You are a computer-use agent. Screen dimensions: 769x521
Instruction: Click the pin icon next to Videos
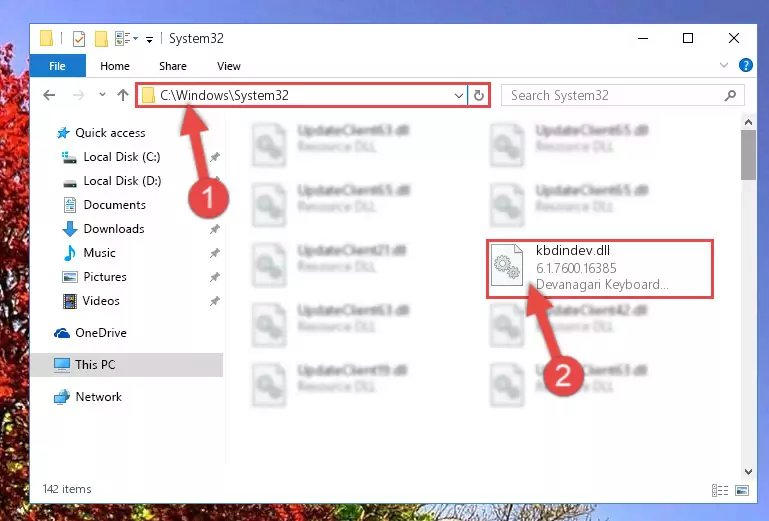215,301
